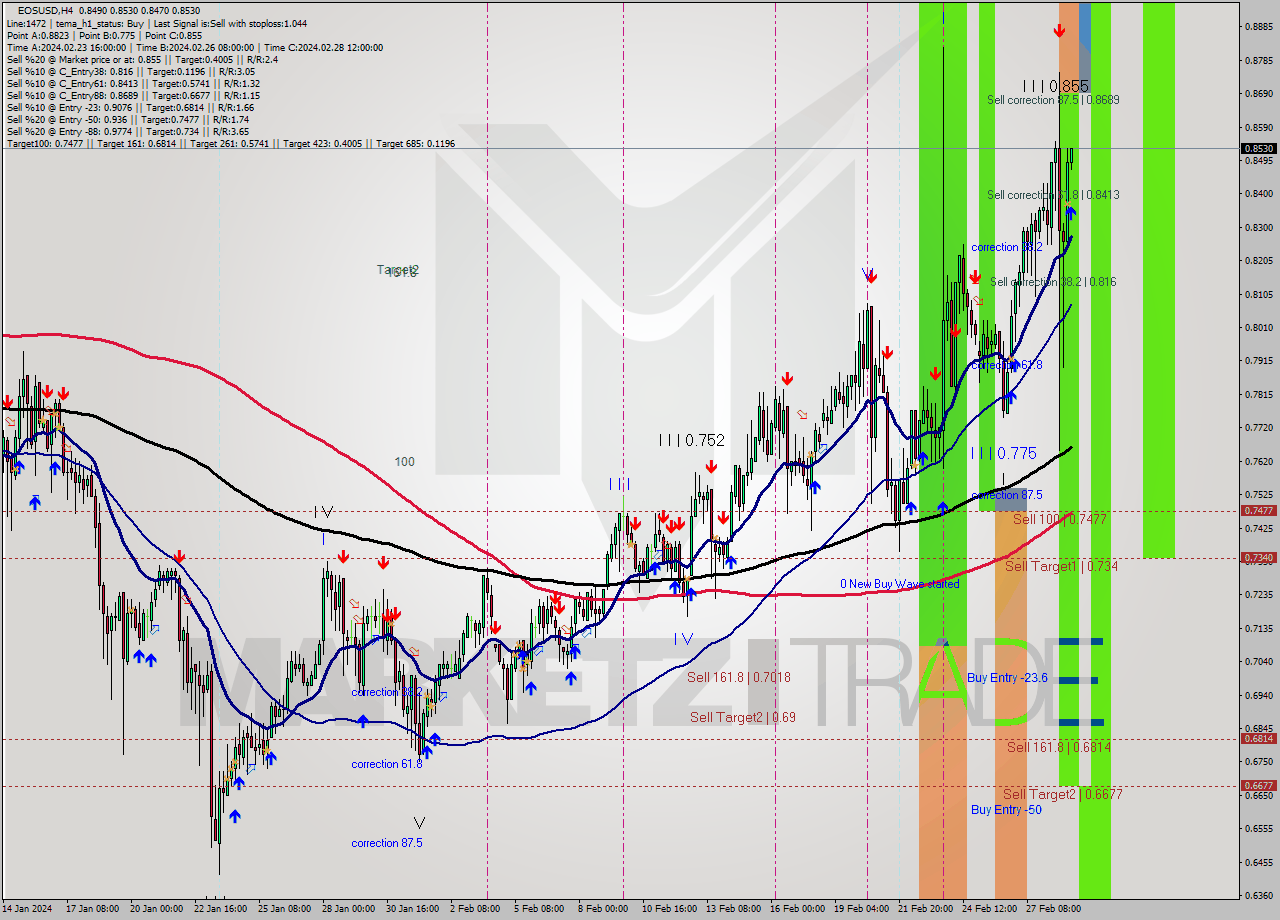Click the 'Sell Target2 | 0.6677' label
Viewport: 1280px width, 920px height.
(1063, 794)
